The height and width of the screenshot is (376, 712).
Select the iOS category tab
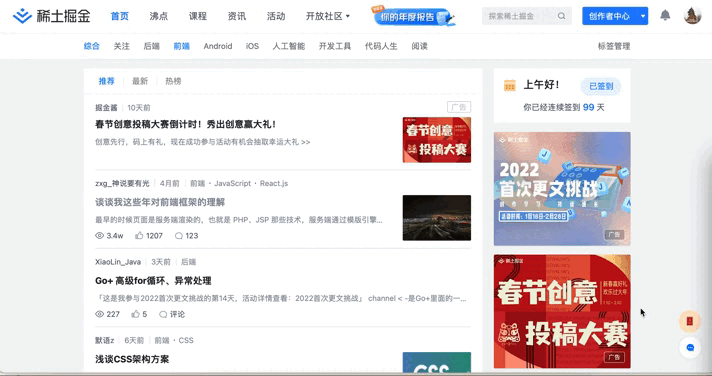click(252, 46)
